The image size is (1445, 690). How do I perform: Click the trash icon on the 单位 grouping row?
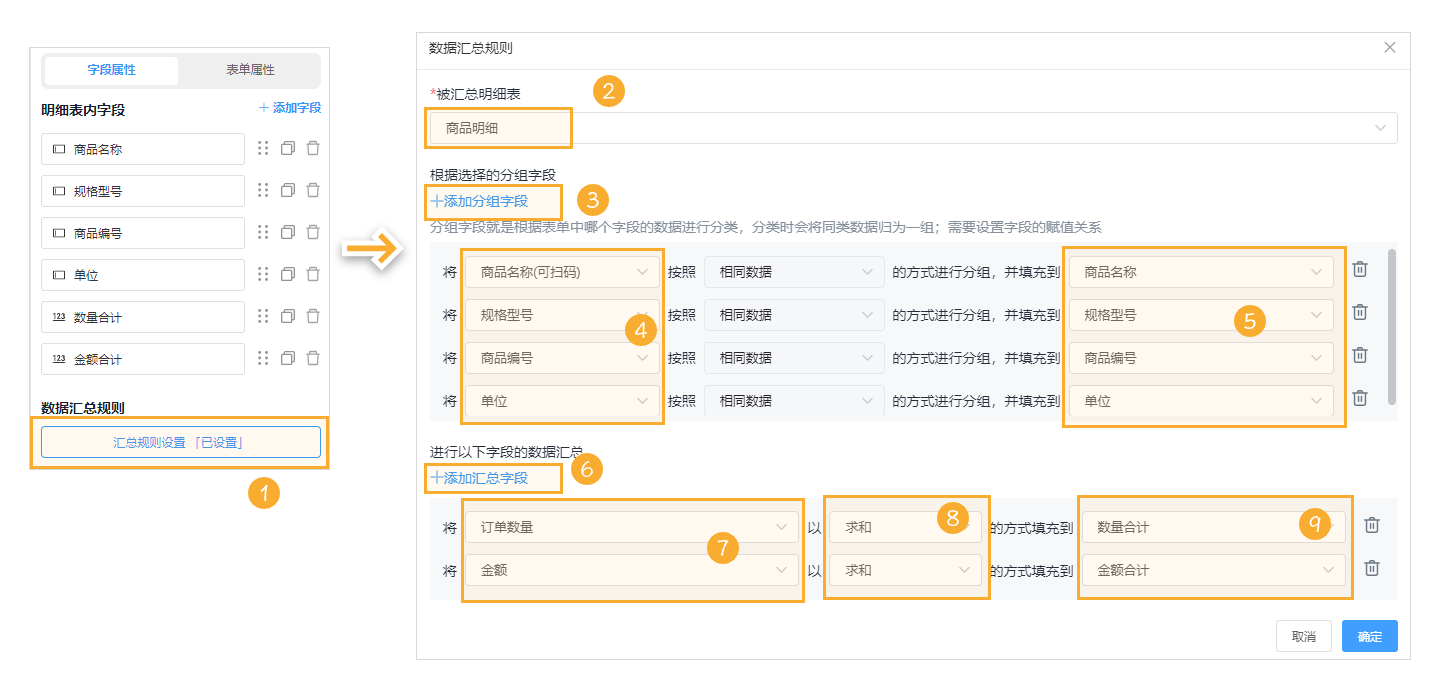[1360, 397]
